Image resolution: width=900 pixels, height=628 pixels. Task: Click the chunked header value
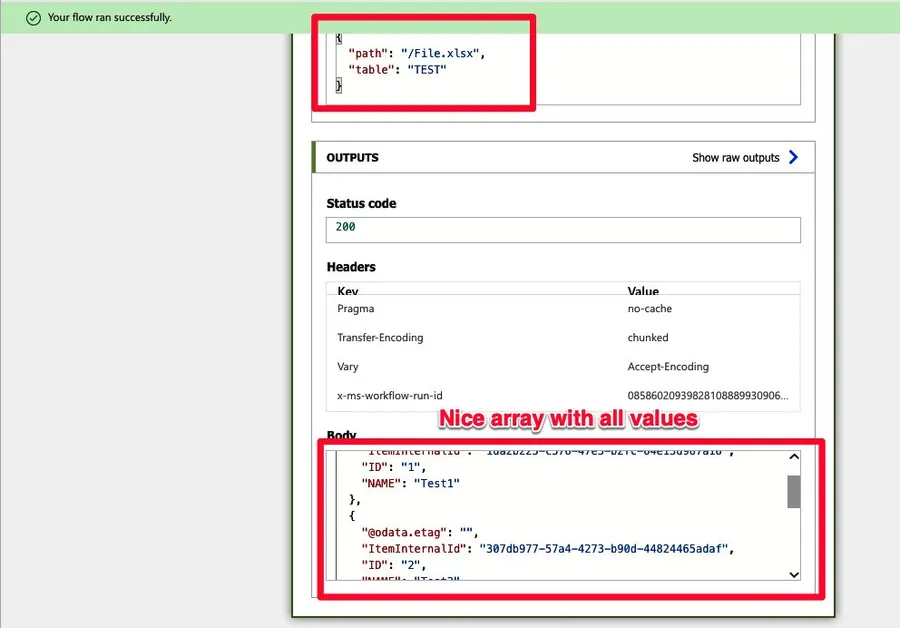pos(648,338)
